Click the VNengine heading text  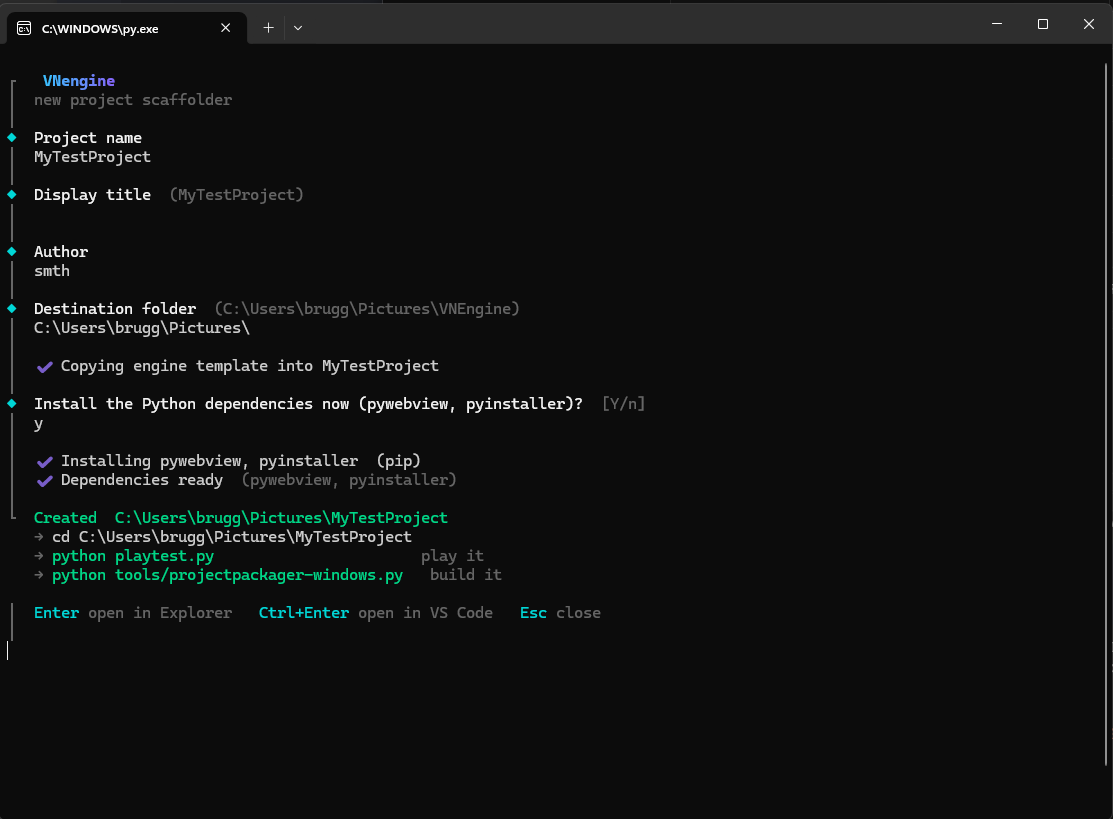point(79,81)
